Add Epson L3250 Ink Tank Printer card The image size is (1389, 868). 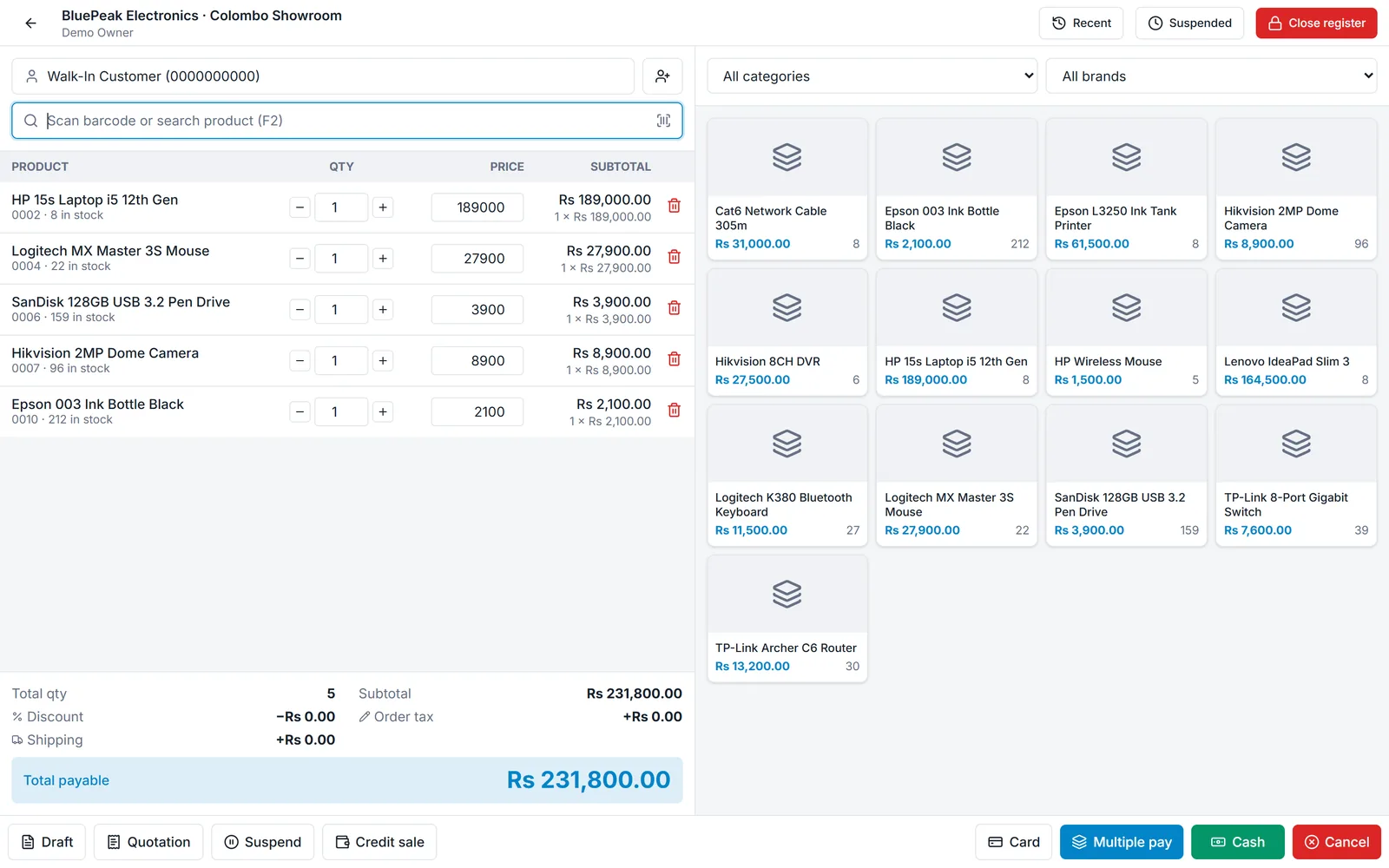pyautogui.click(x=1126, y=188)
